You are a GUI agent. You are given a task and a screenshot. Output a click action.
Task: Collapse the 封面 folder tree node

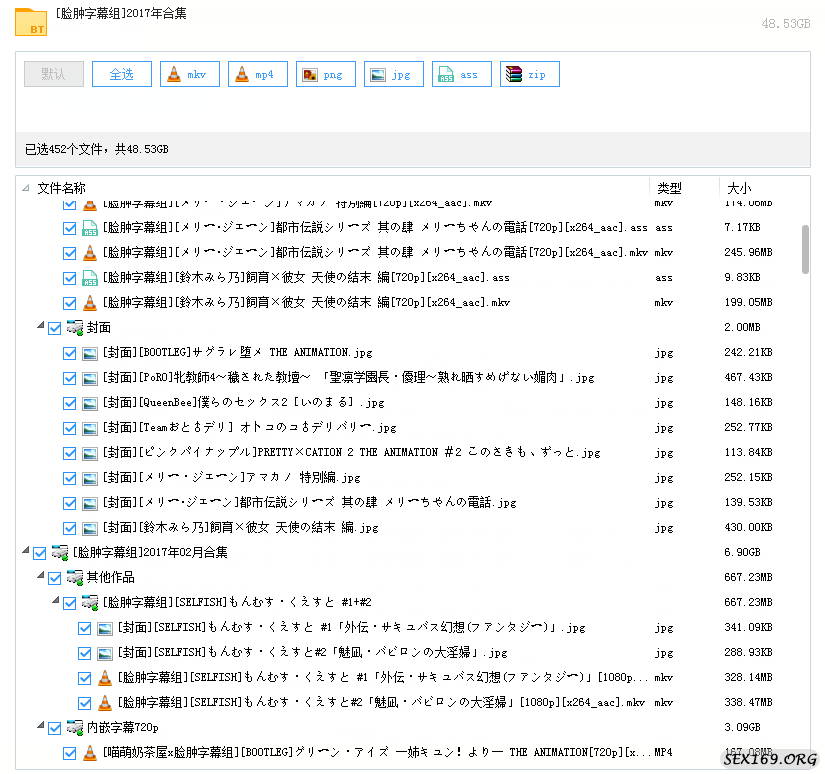point(41,327)
